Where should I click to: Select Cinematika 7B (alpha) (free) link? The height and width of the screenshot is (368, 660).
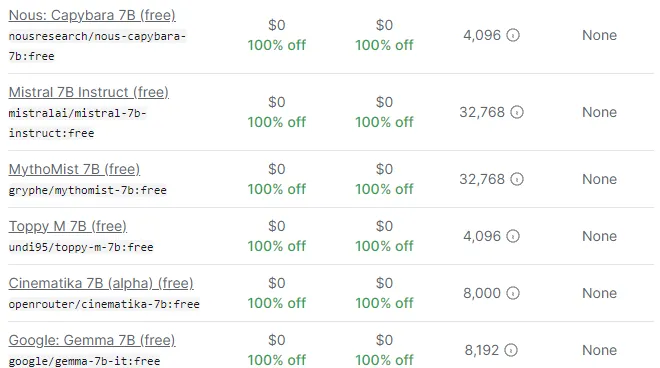[x=101, y=283]
